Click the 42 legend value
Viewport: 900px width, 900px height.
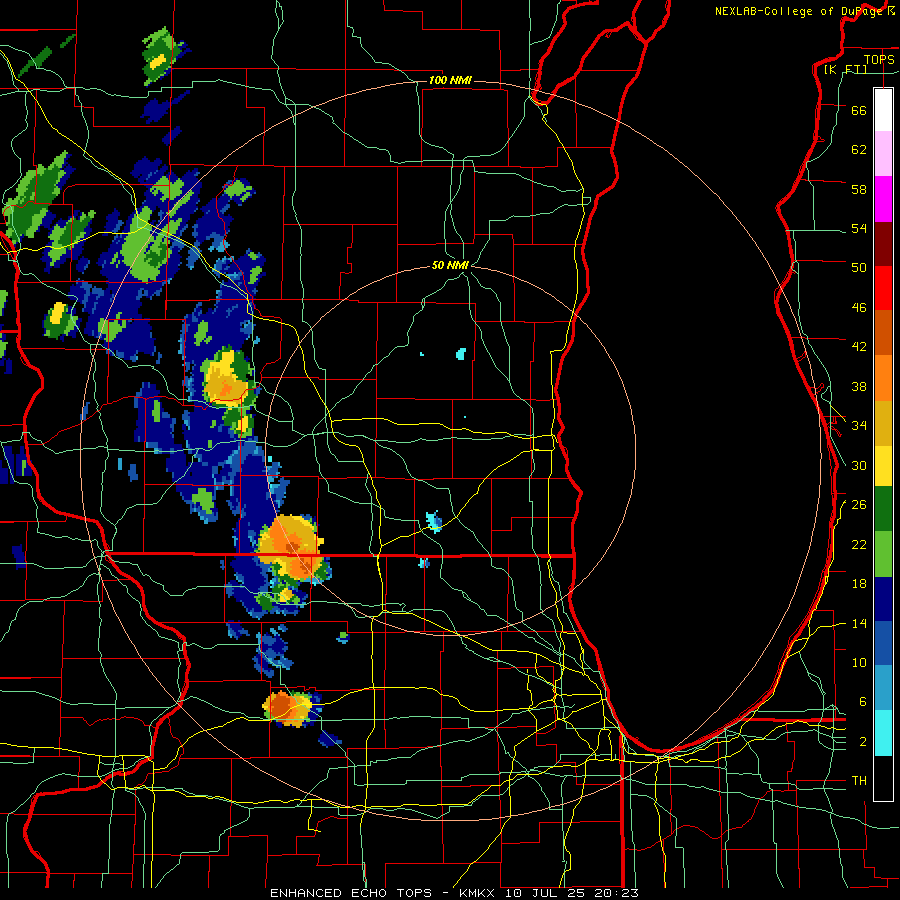(x=859, y=346)
